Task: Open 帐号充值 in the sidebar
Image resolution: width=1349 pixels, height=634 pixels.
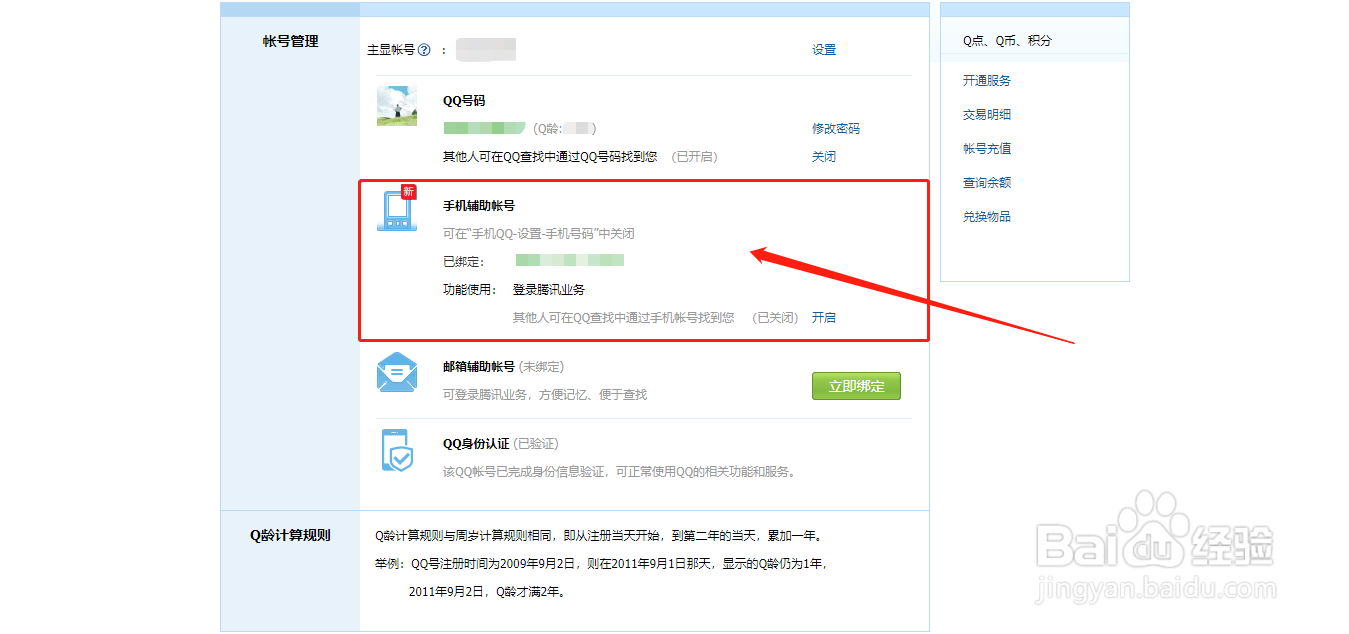Action: click(x=987, y=149)
